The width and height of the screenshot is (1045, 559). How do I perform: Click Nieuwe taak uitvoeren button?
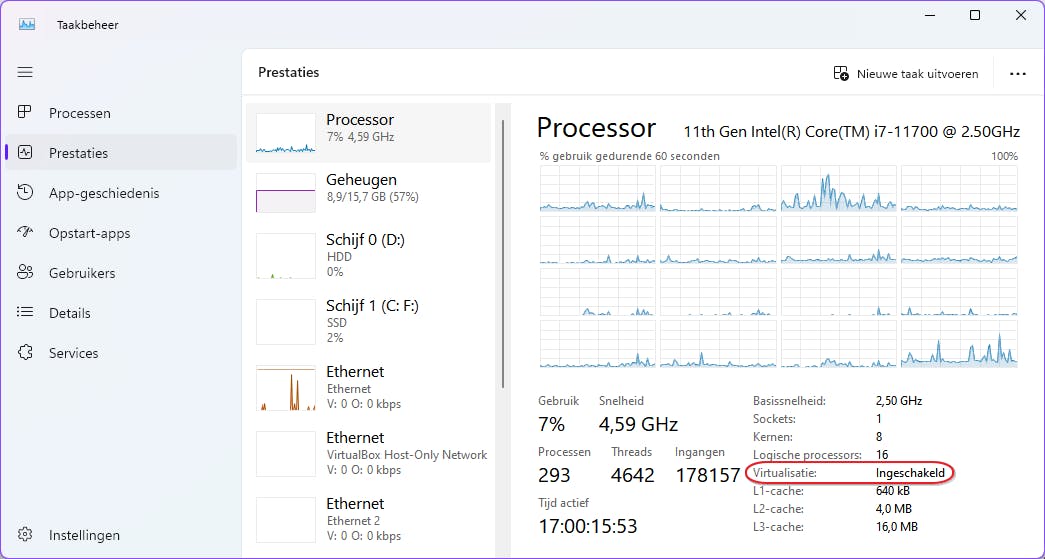coord(906,73)
